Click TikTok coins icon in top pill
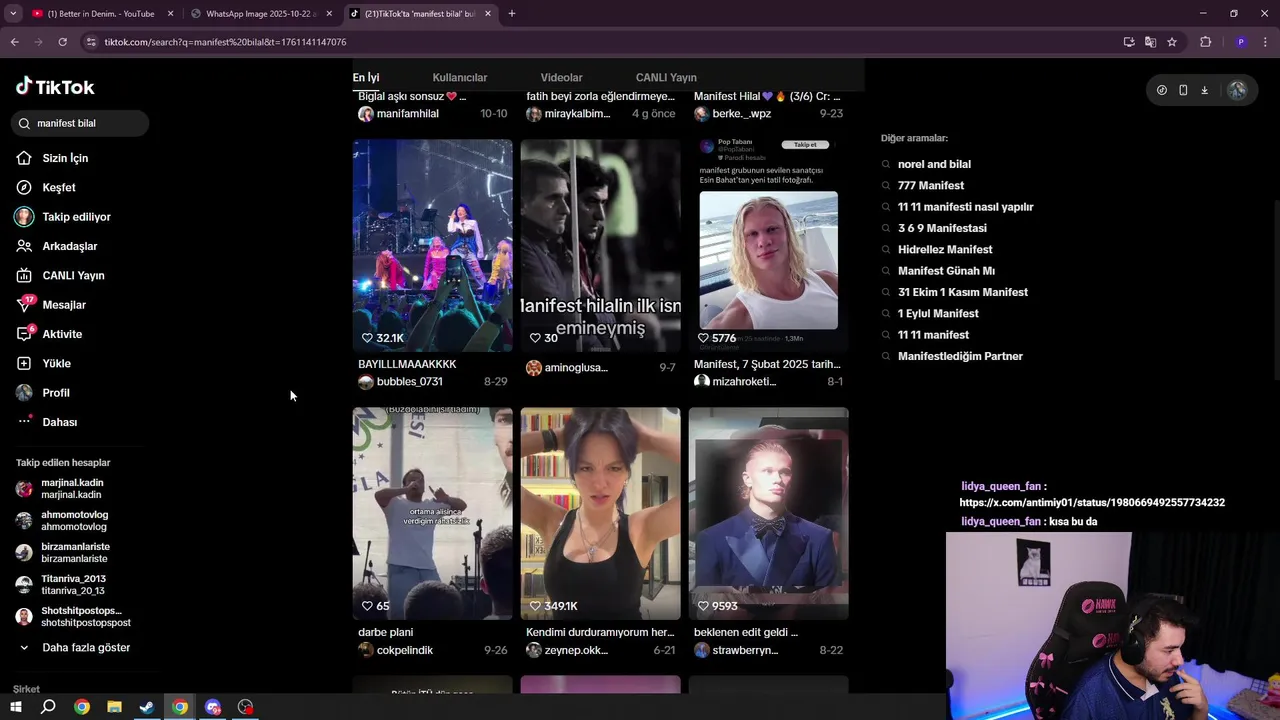The image size is (1280, 720). [x=1161, y=90]
